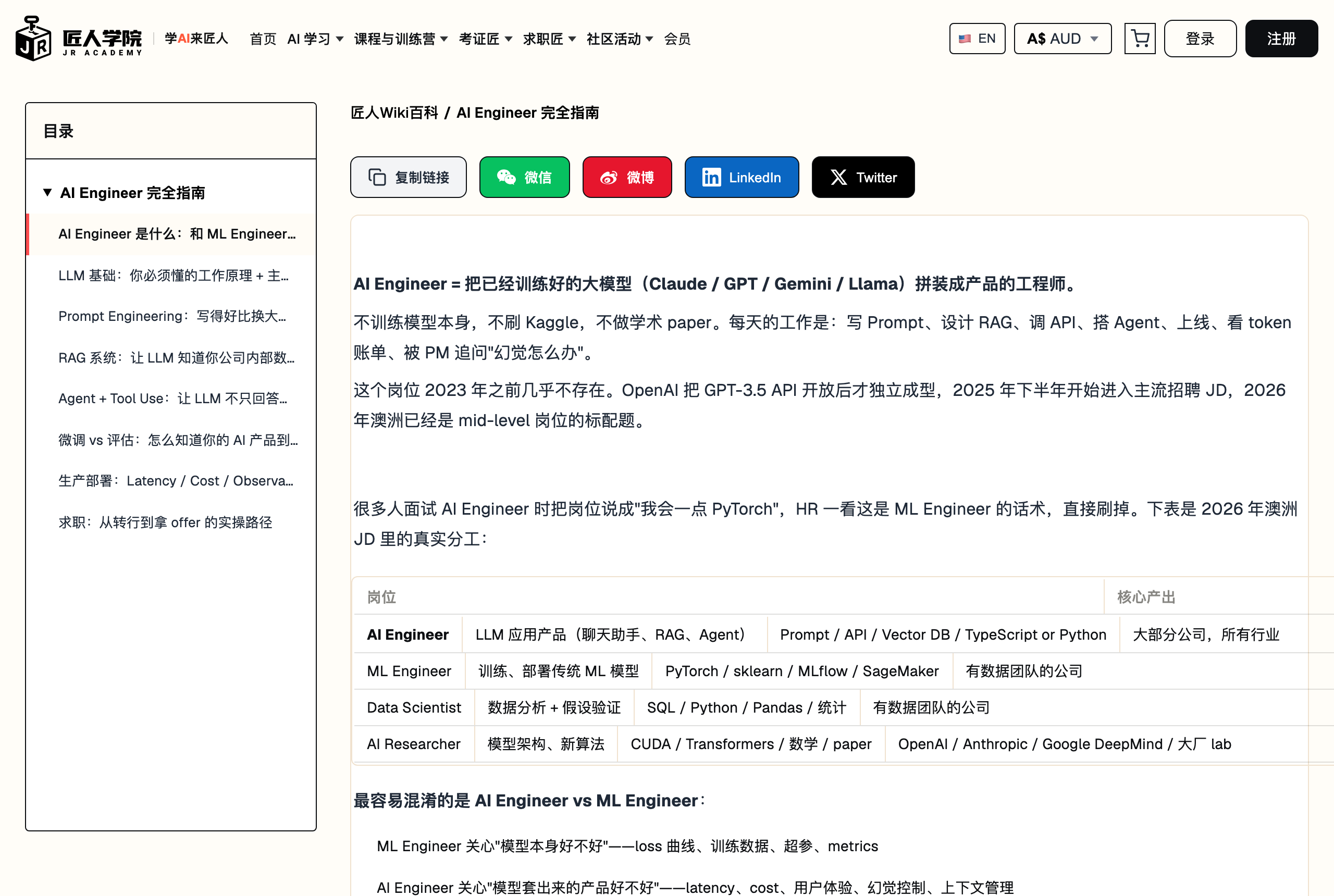Click '数据分析 + 假设验证' table cell
The height and width of the screenshot is (896, 1334).
(554, 707)
